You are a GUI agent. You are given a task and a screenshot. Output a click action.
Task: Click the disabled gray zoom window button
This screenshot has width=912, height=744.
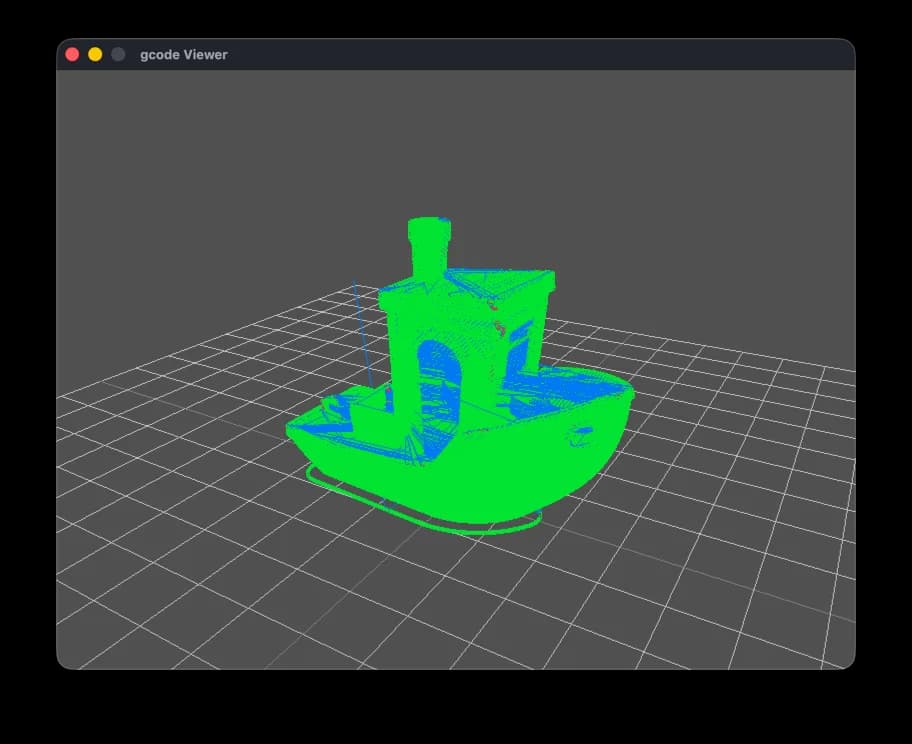pos(118,55)
